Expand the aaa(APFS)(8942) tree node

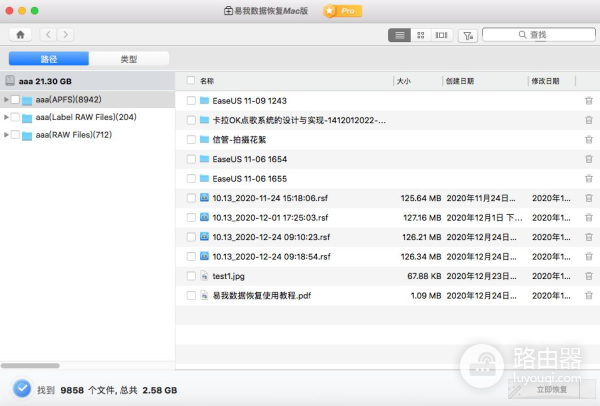pos(6,100)
